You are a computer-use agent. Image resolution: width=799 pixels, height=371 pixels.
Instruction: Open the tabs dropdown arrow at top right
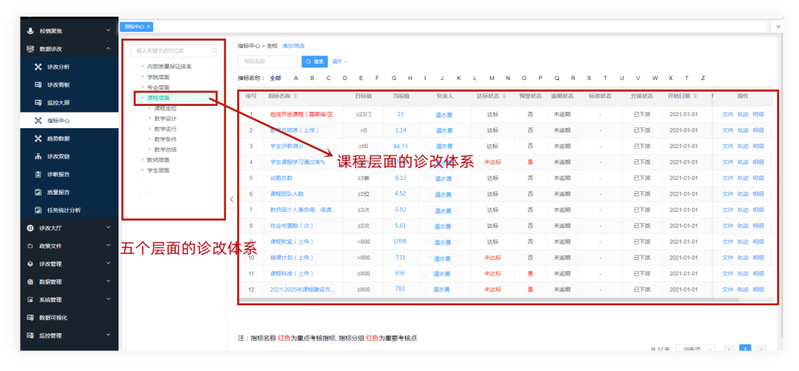point(778,26)
